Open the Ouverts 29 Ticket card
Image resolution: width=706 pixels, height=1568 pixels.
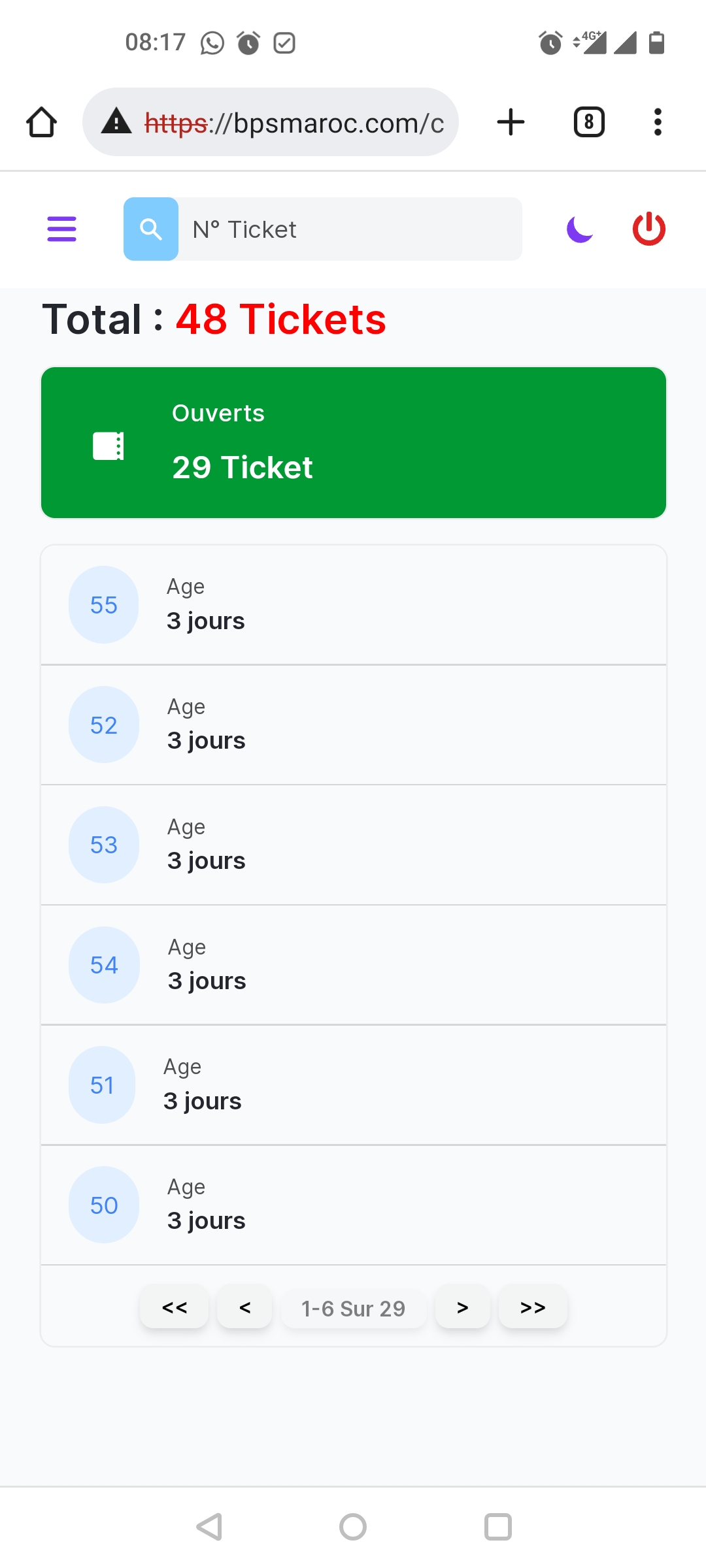(x=354, y=442)
